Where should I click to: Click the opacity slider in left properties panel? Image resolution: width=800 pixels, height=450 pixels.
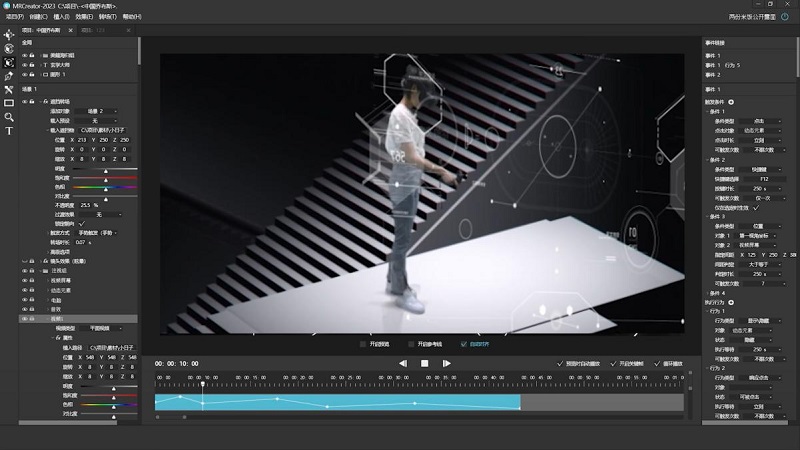[104, 196]
